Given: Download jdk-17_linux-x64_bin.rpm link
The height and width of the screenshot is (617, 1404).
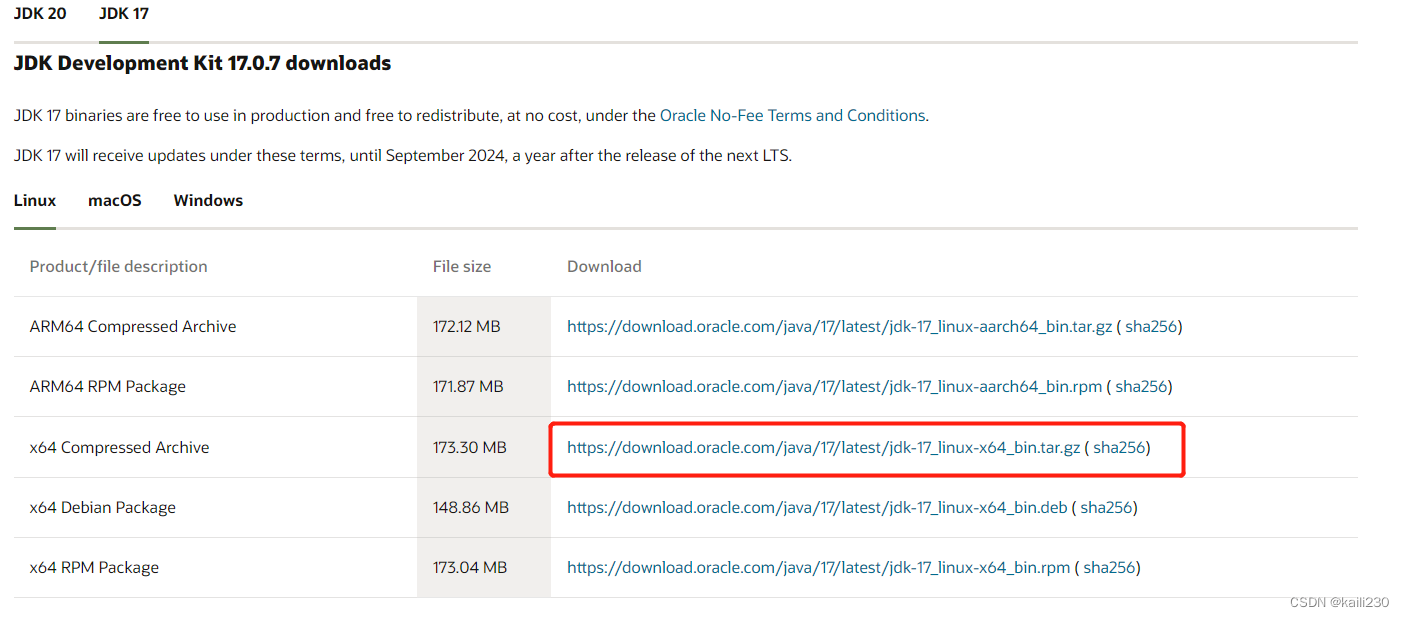Looking at the screenshot, I should click(818, 567).
